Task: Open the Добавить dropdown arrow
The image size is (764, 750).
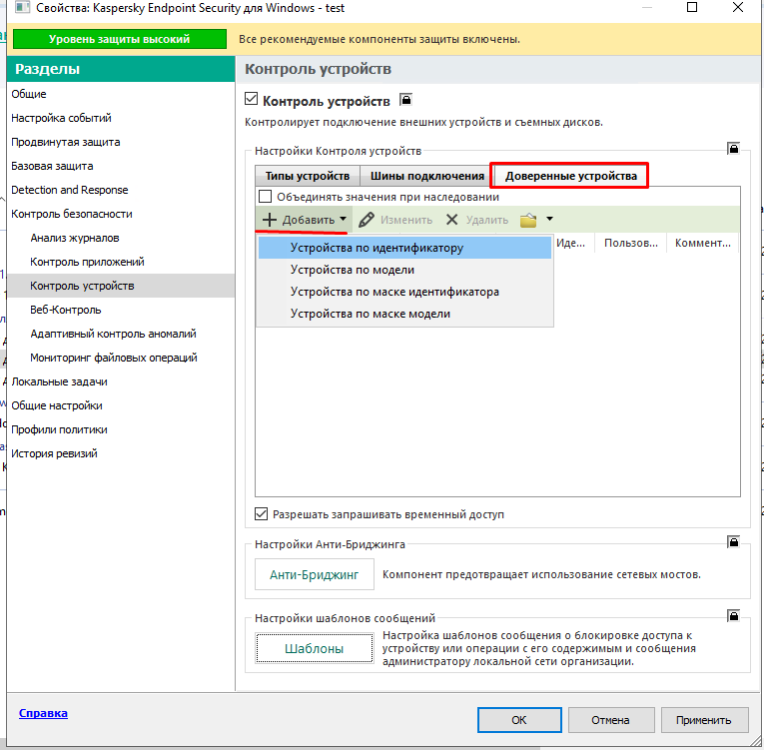Action: tap(343, 219)
